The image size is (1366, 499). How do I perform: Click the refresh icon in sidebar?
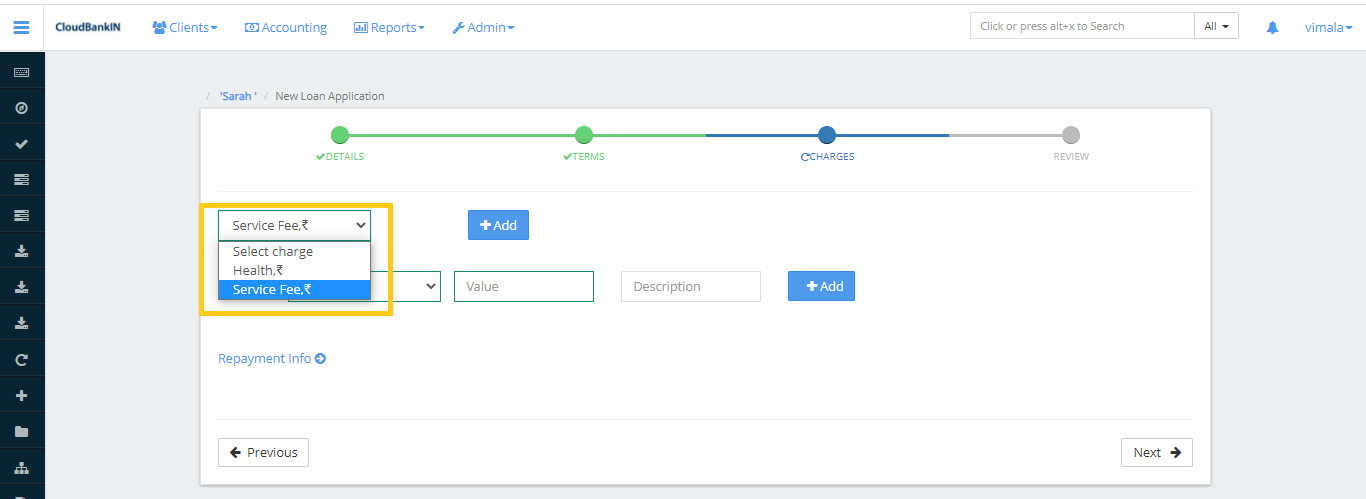21,360
